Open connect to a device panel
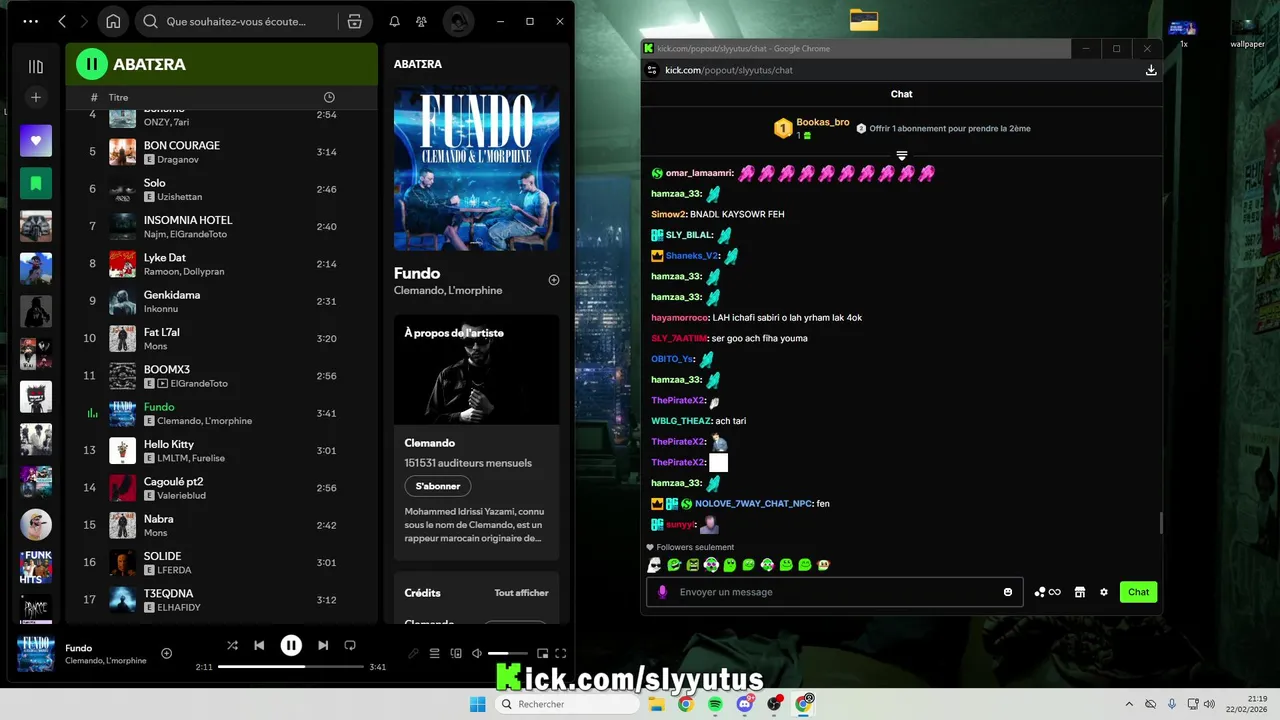Screen dimensions: 1280x720 pyautogui.click(x=456, y=654)
